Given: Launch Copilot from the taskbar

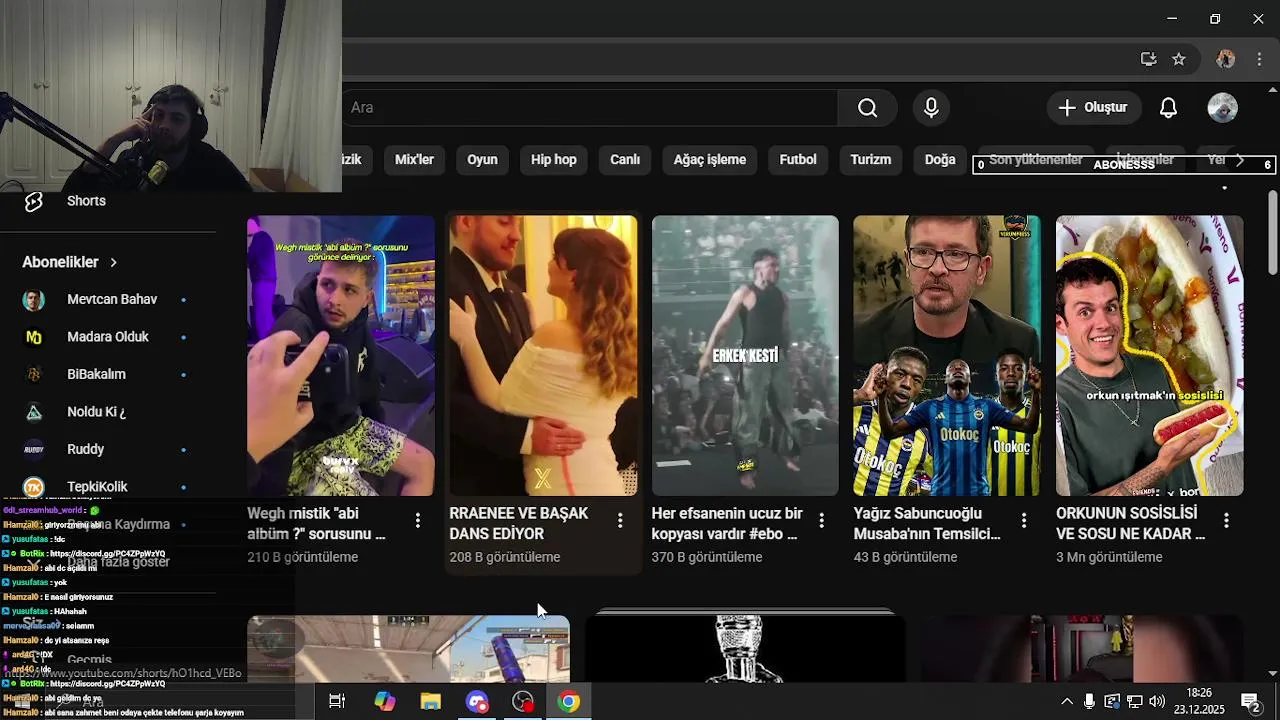Looking at the screenshot, I should (384, 702).
